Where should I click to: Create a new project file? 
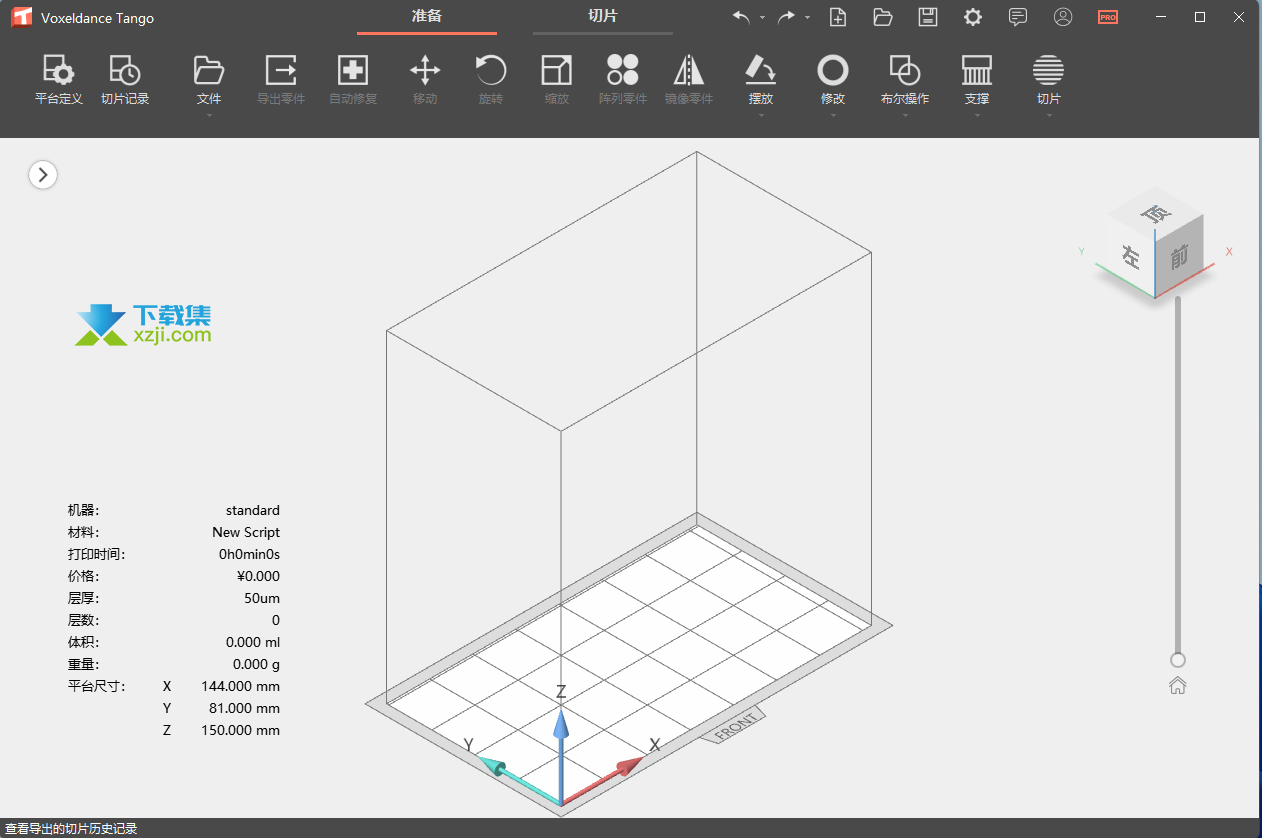pos(838,17)
